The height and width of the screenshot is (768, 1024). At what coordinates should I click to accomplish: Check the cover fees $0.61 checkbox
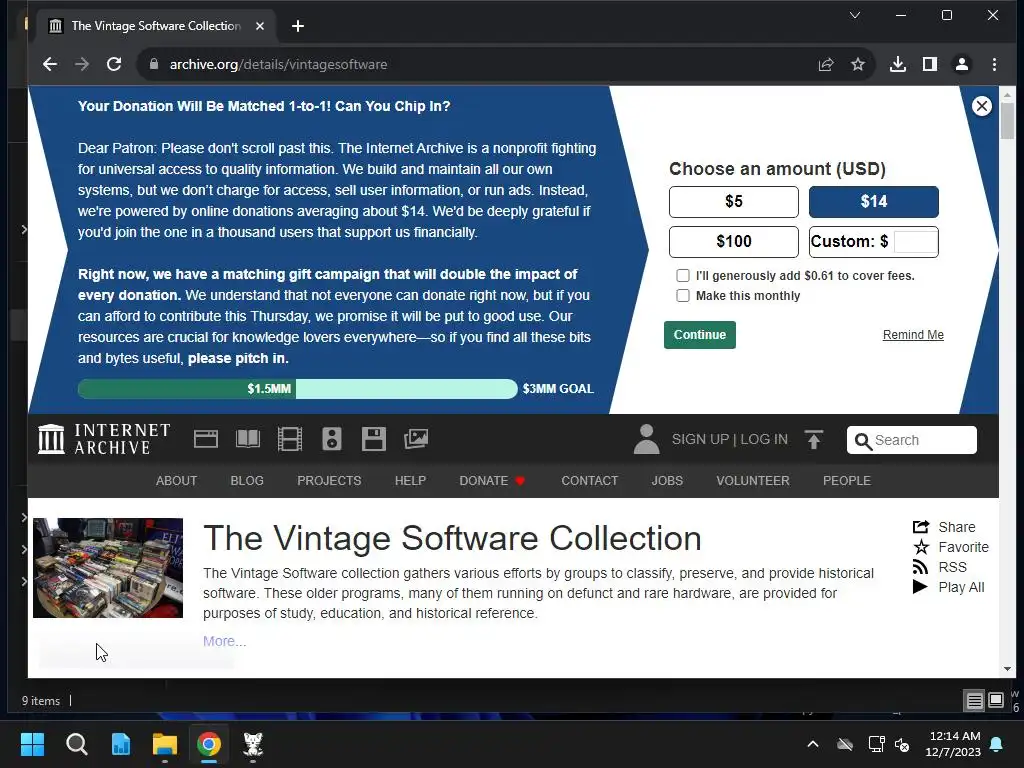(x=683, y=276)
